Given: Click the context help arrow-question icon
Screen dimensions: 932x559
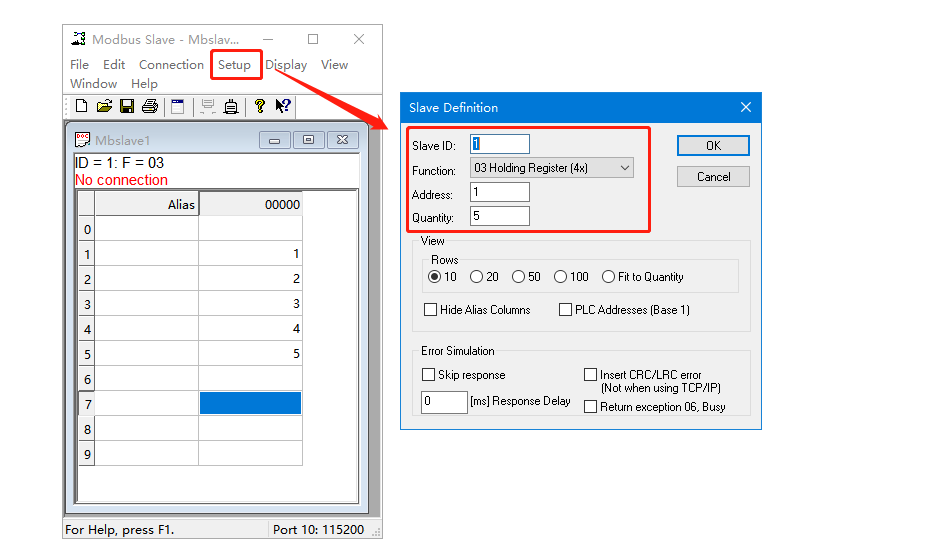Looking at the screenshot, I should tap(283, 106).
